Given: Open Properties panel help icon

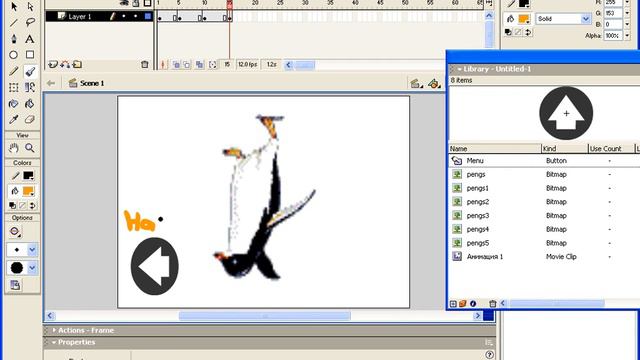Looking at the screenshot, I should tap(489, 355).
